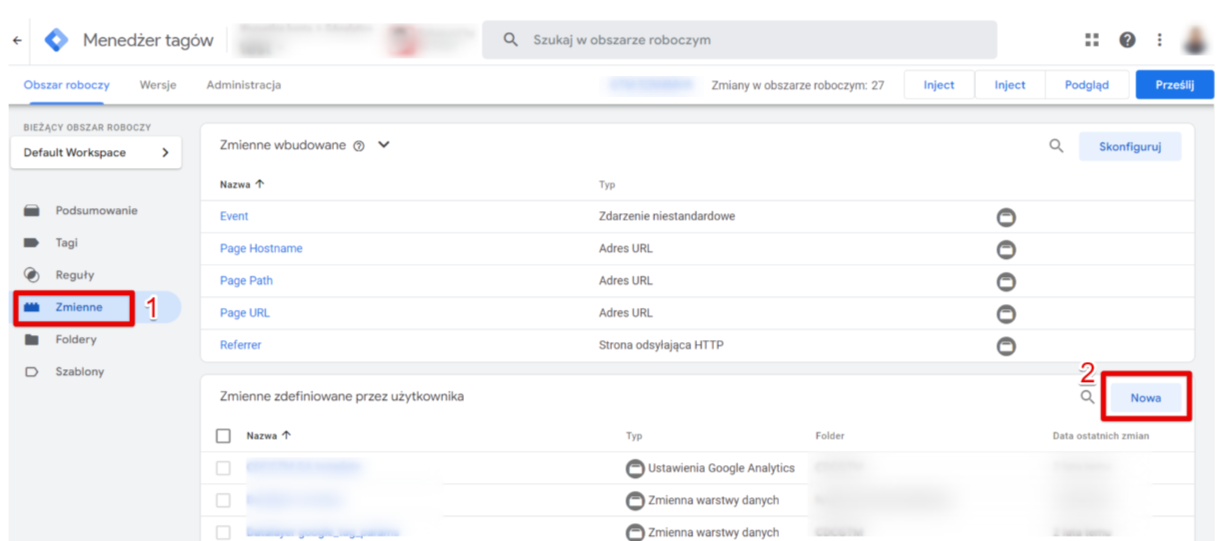Click the Nowa button
This screenshot has width=1220, height=541.
pos(1146,397)
